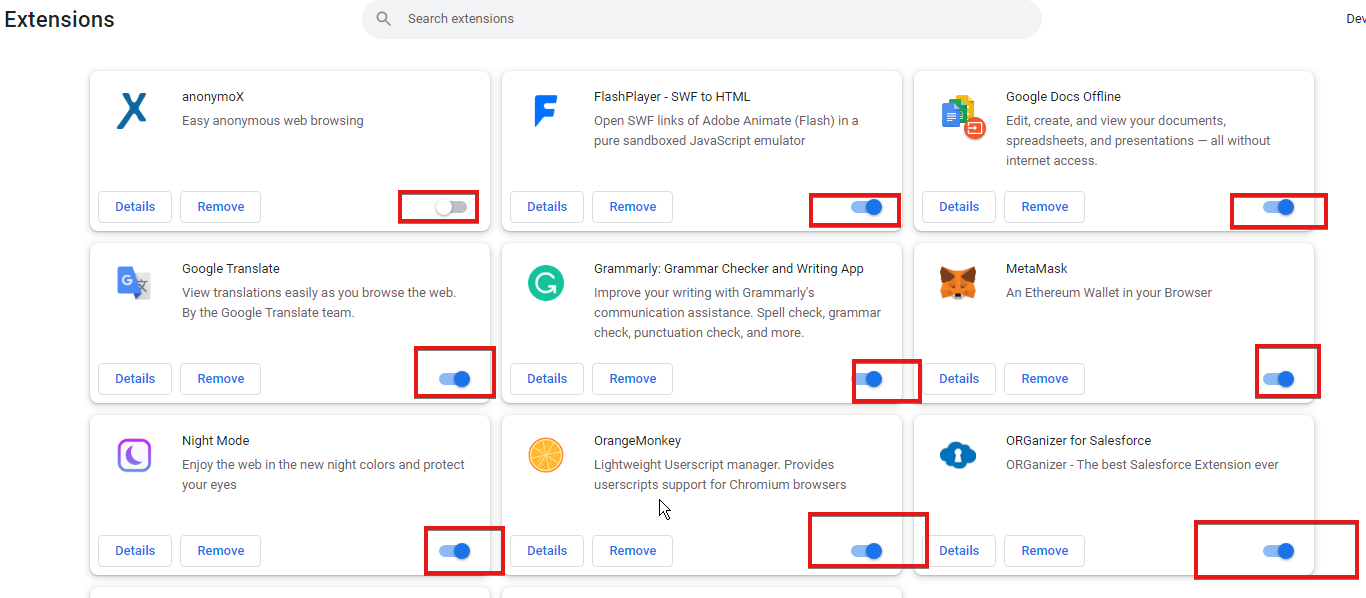1366x598 pixels.
Task: Click the OrangeMonkey orange slice icon
Action: coord(545,456)
